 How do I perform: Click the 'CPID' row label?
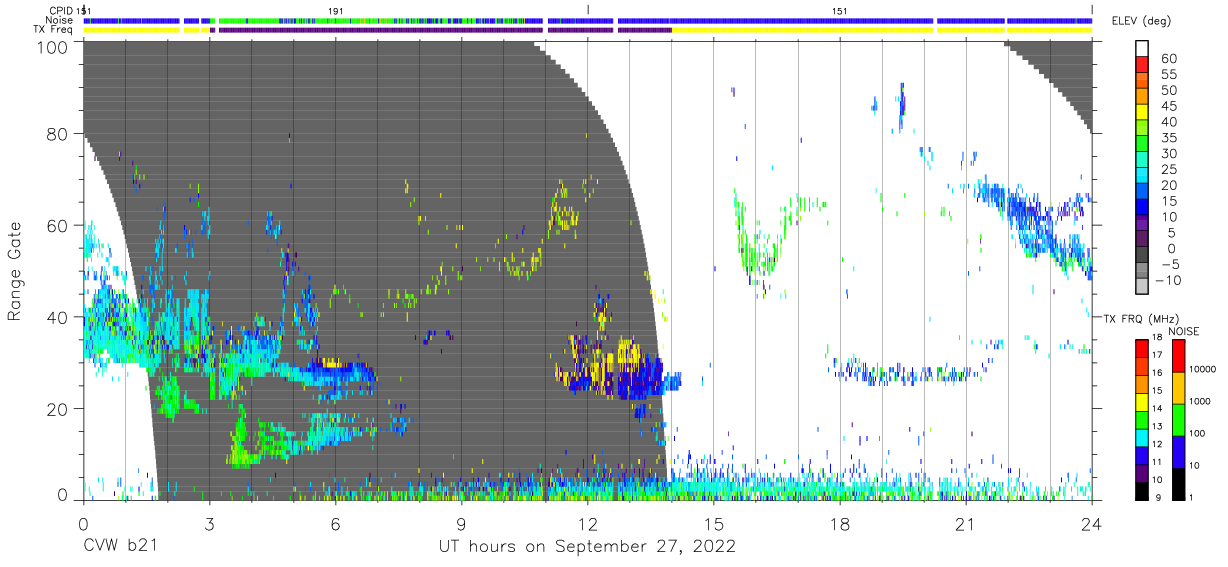coord(61,10)
